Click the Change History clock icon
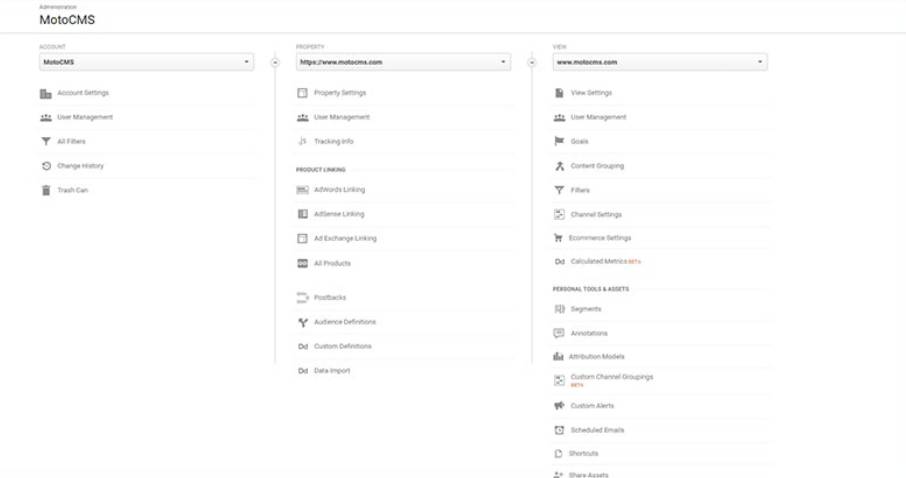The image size is (906, 478). pyautogui.click(x=46, y=166)
